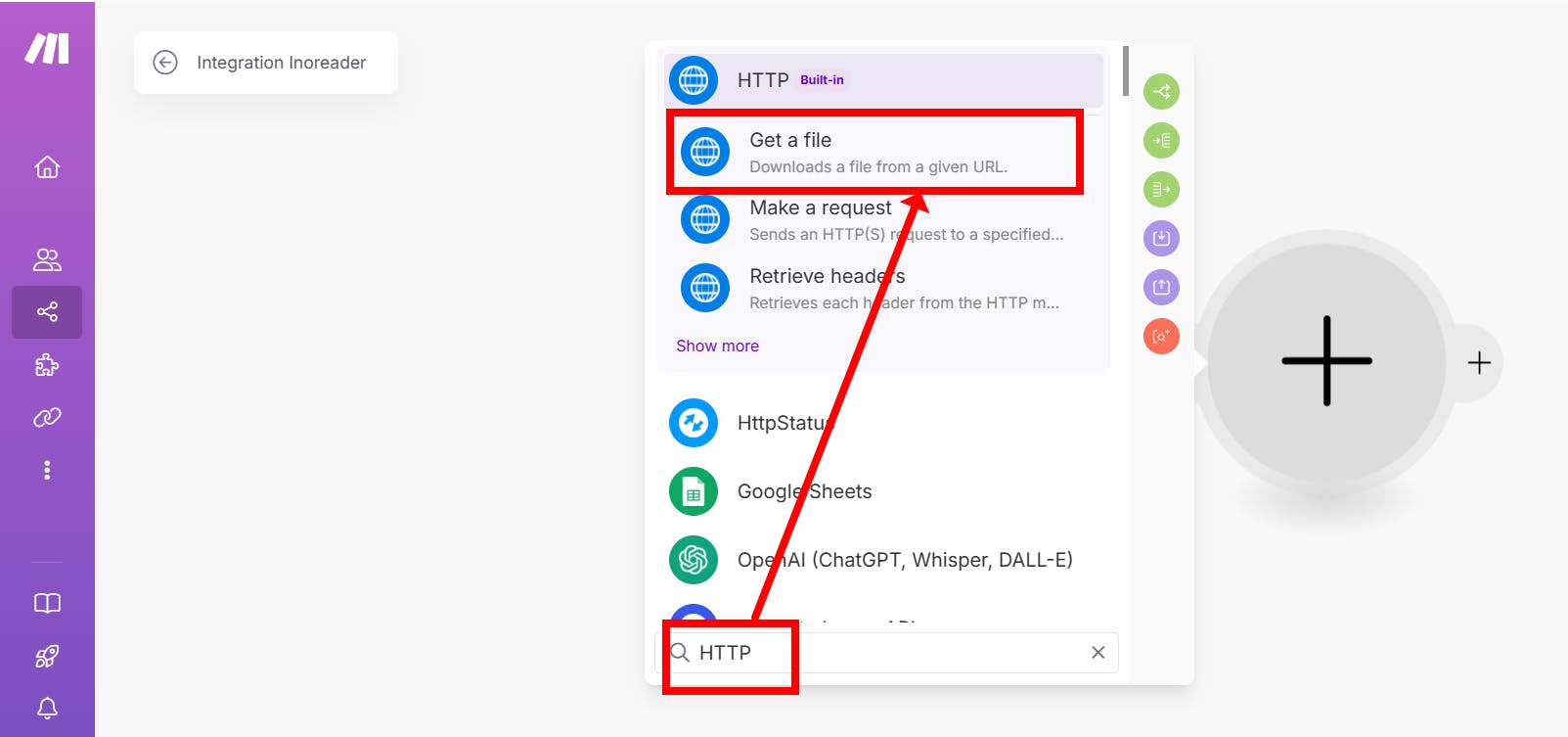The width and height of the screenshot is (1568, 737).
Task: Open the Home icon in sidebar
Action: point(47,167)
